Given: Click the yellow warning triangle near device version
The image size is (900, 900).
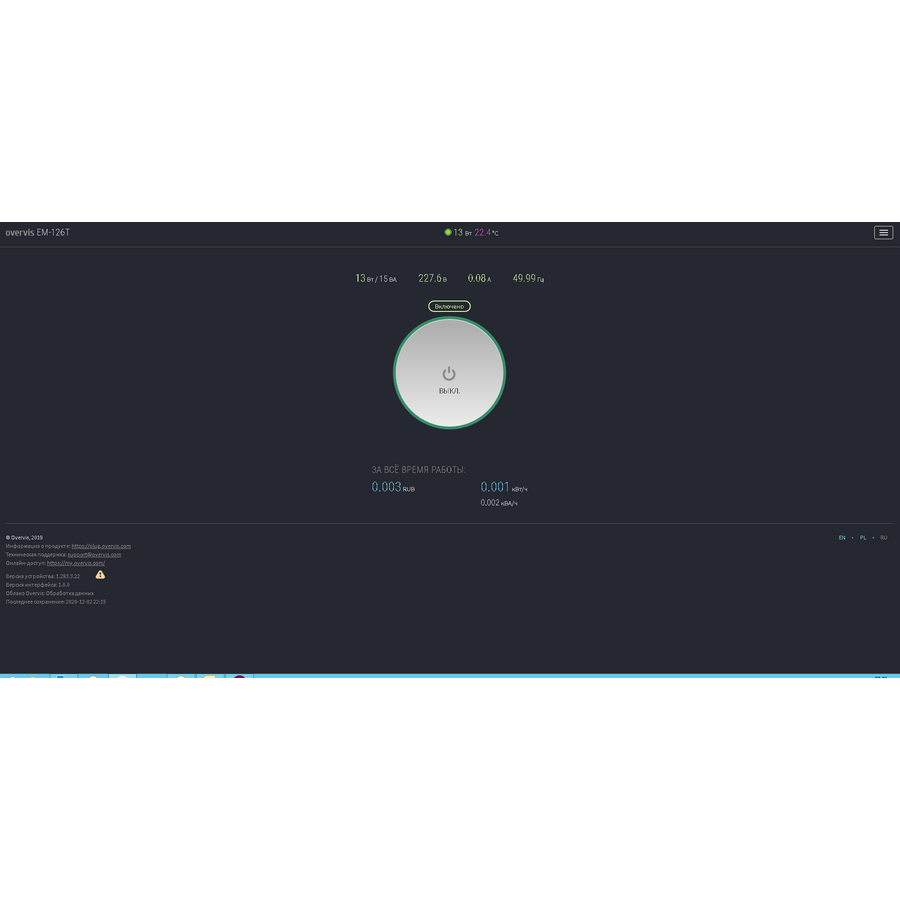Looking at the screenshot, I should coord(100,575).
